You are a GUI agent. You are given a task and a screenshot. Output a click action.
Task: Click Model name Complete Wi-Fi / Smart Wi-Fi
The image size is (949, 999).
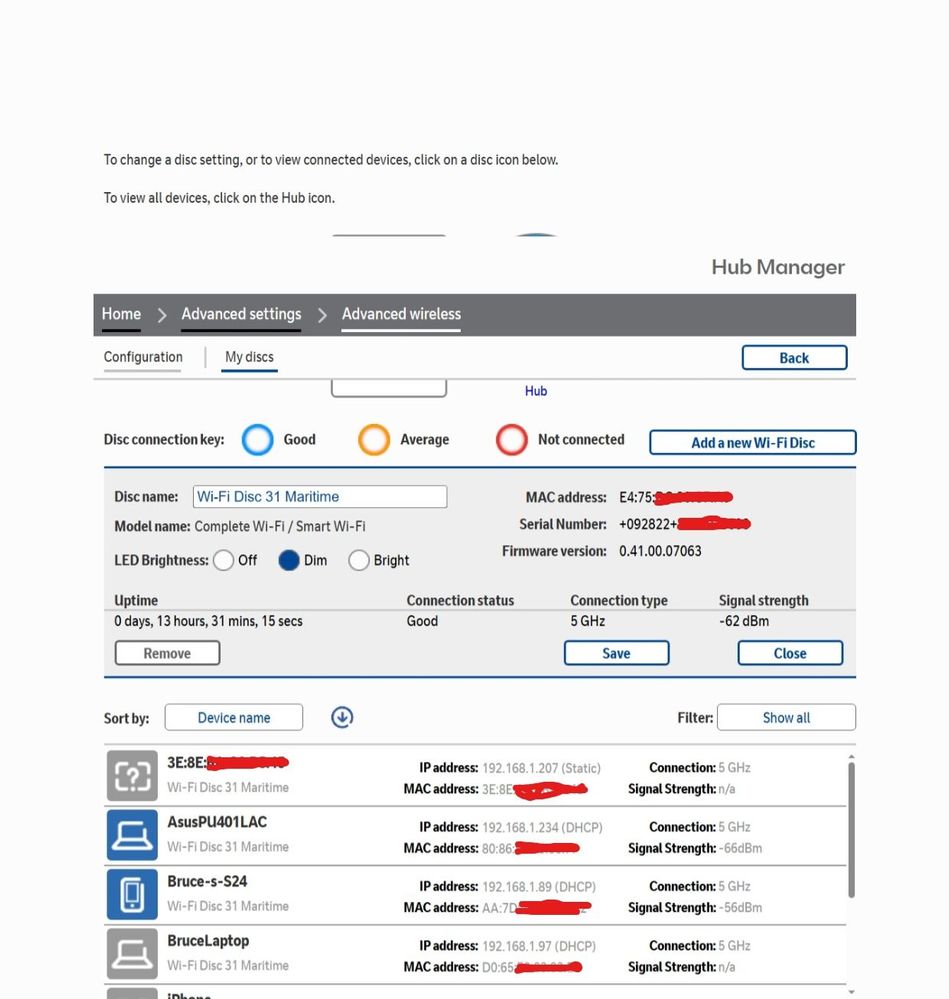coord(280,526)
